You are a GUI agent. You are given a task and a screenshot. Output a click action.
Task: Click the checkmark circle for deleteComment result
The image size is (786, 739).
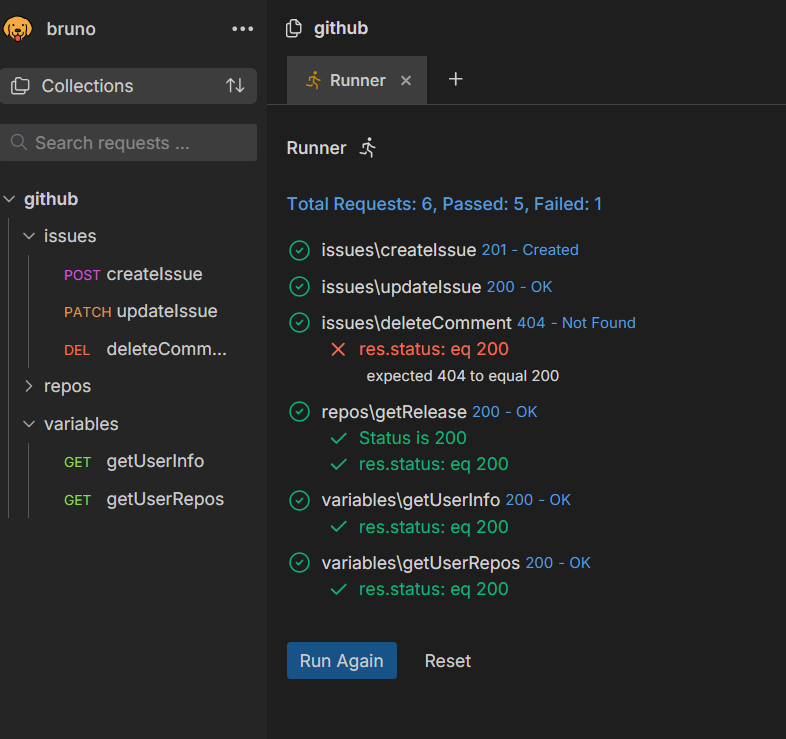pos(299,323)
